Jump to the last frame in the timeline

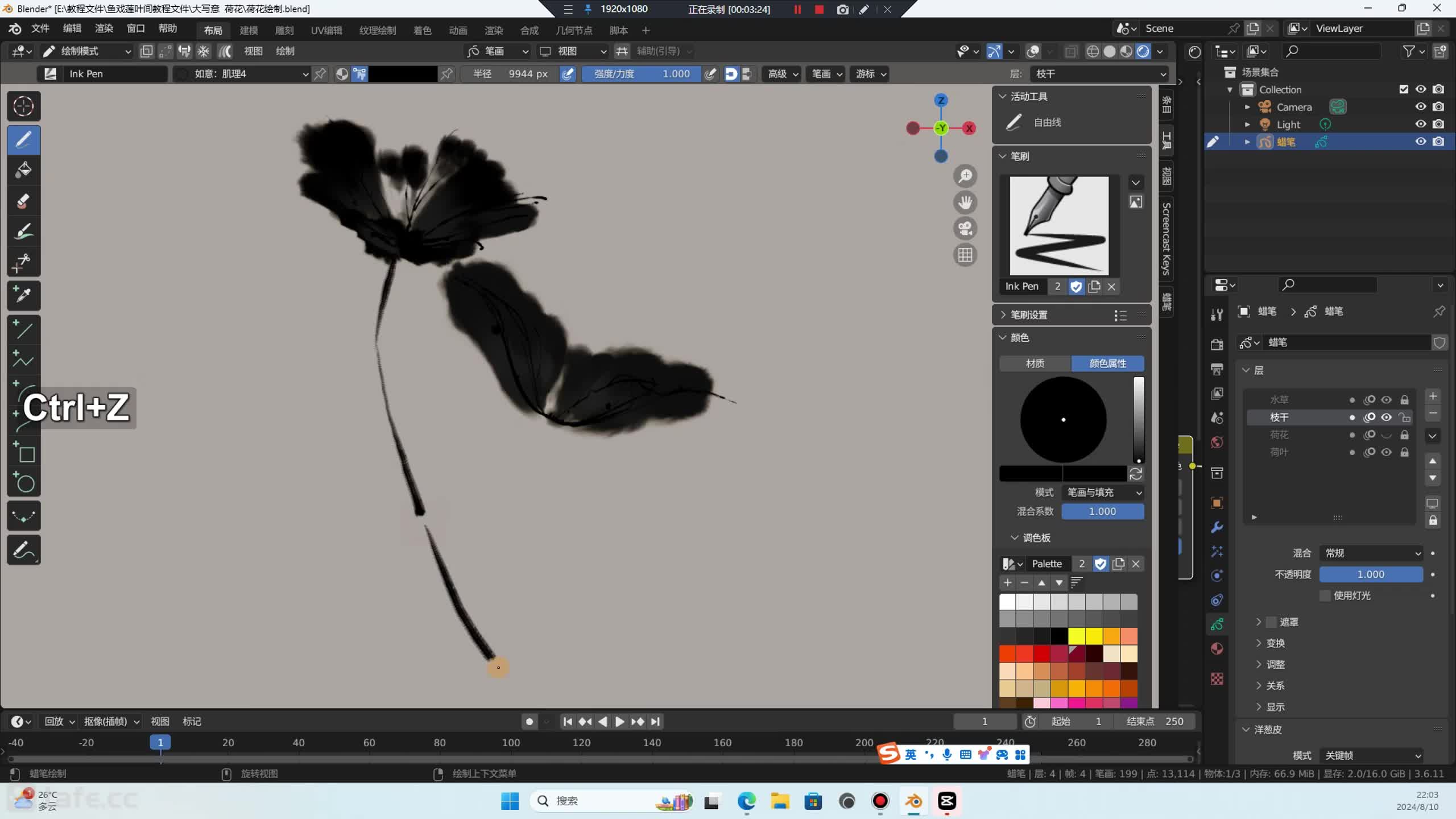[x=655, y=722]
